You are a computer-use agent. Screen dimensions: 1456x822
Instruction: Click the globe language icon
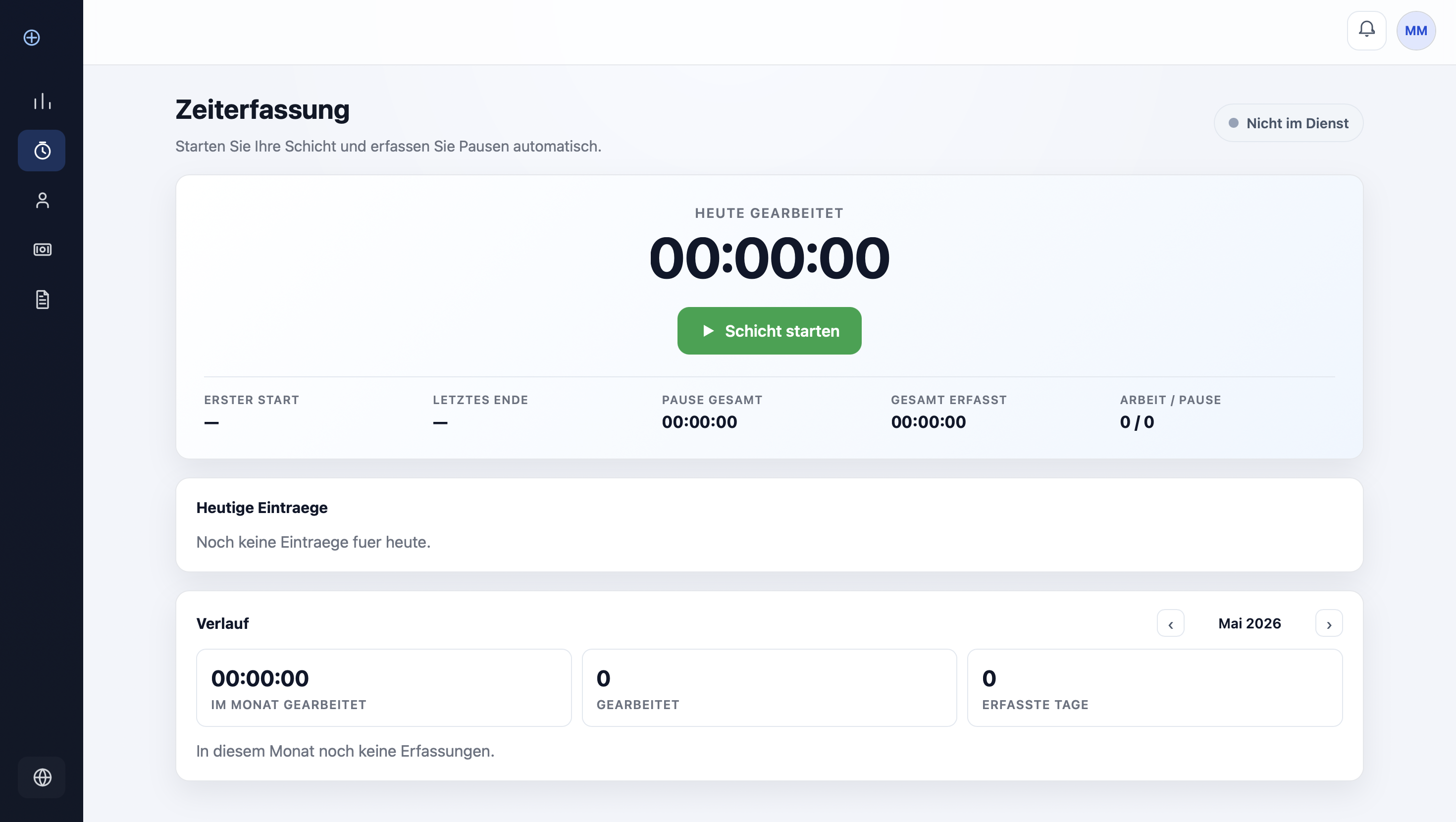pyautogui.click(x=42, y=777)
